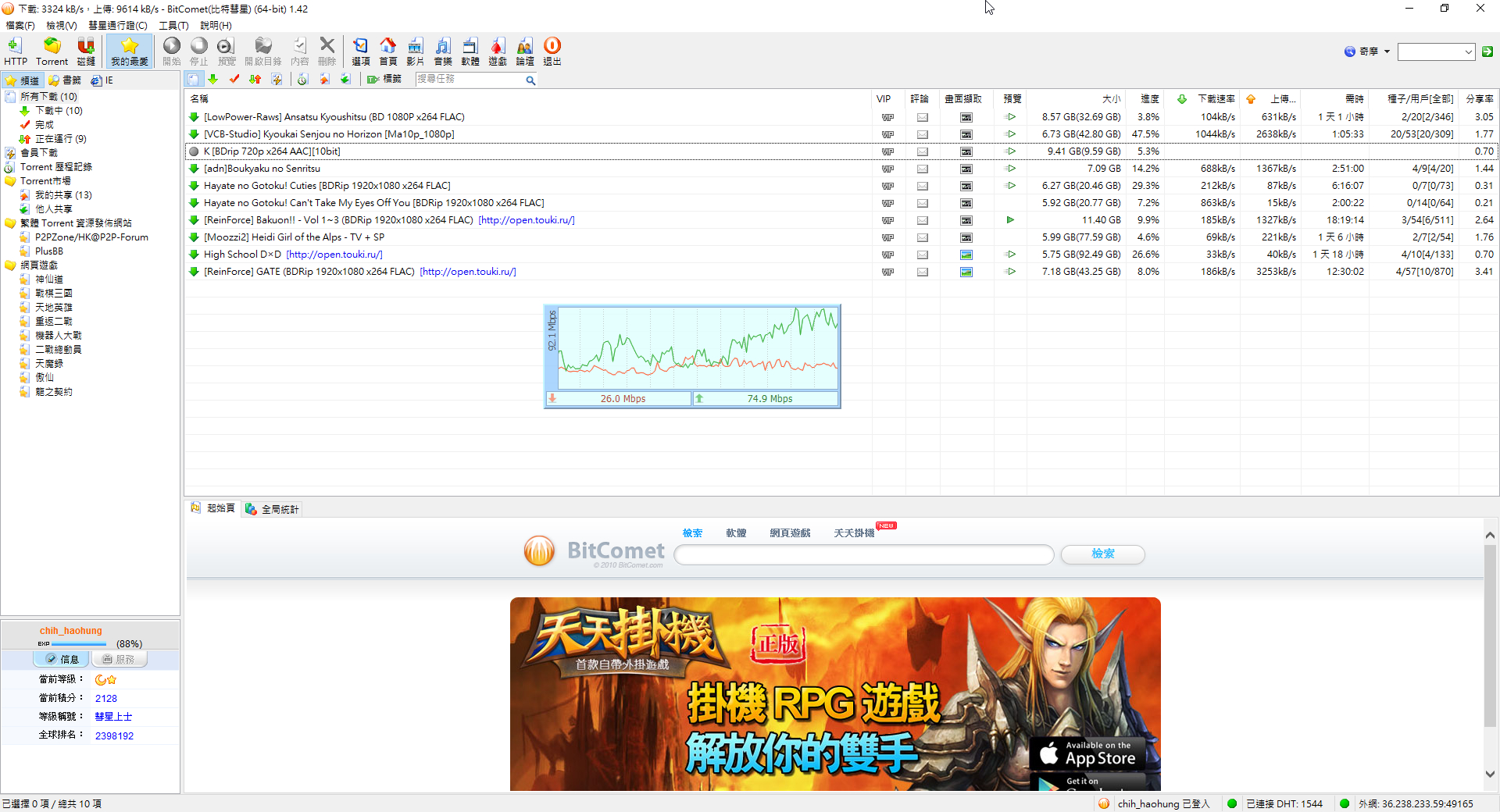Click green preview play icon in Bakuon!! row
1500x812 pixels.
(1010, 220)
